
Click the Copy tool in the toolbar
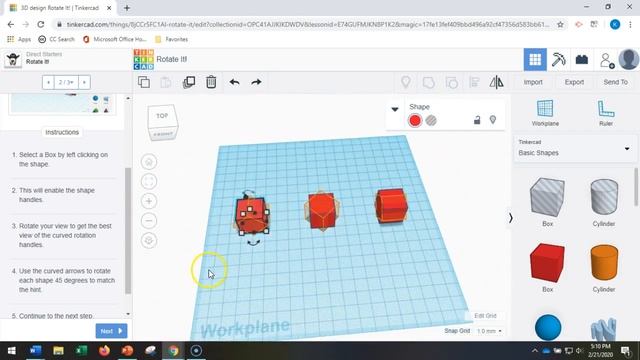pyautogui.click(x=144, y=82)
